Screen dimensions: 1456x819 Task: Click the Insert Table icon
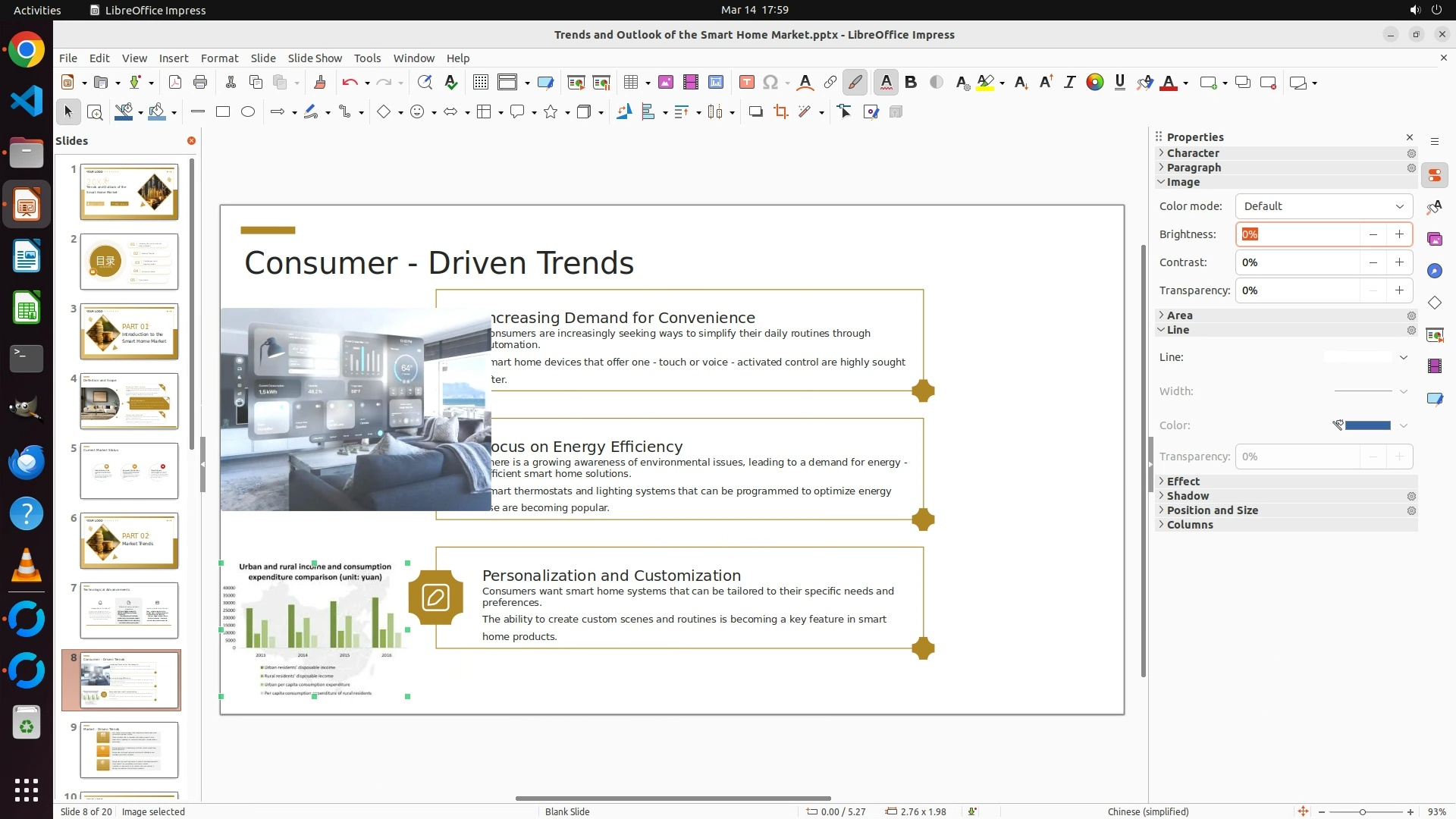pos(630,83)
